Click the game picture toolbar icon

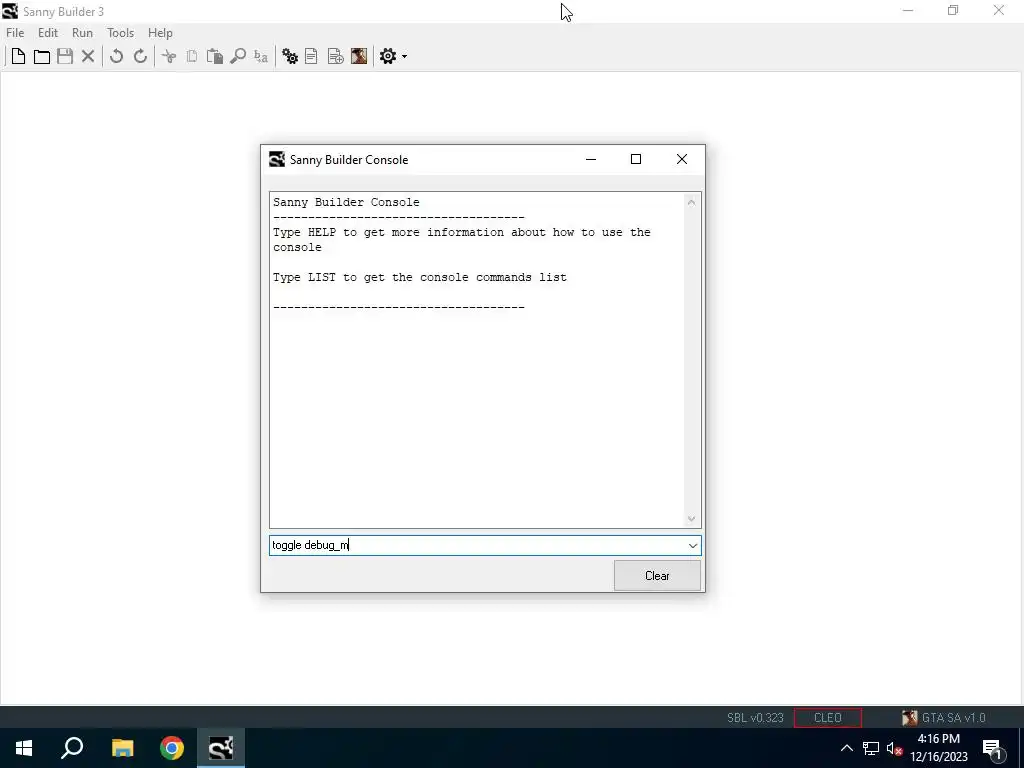[359, 56]
